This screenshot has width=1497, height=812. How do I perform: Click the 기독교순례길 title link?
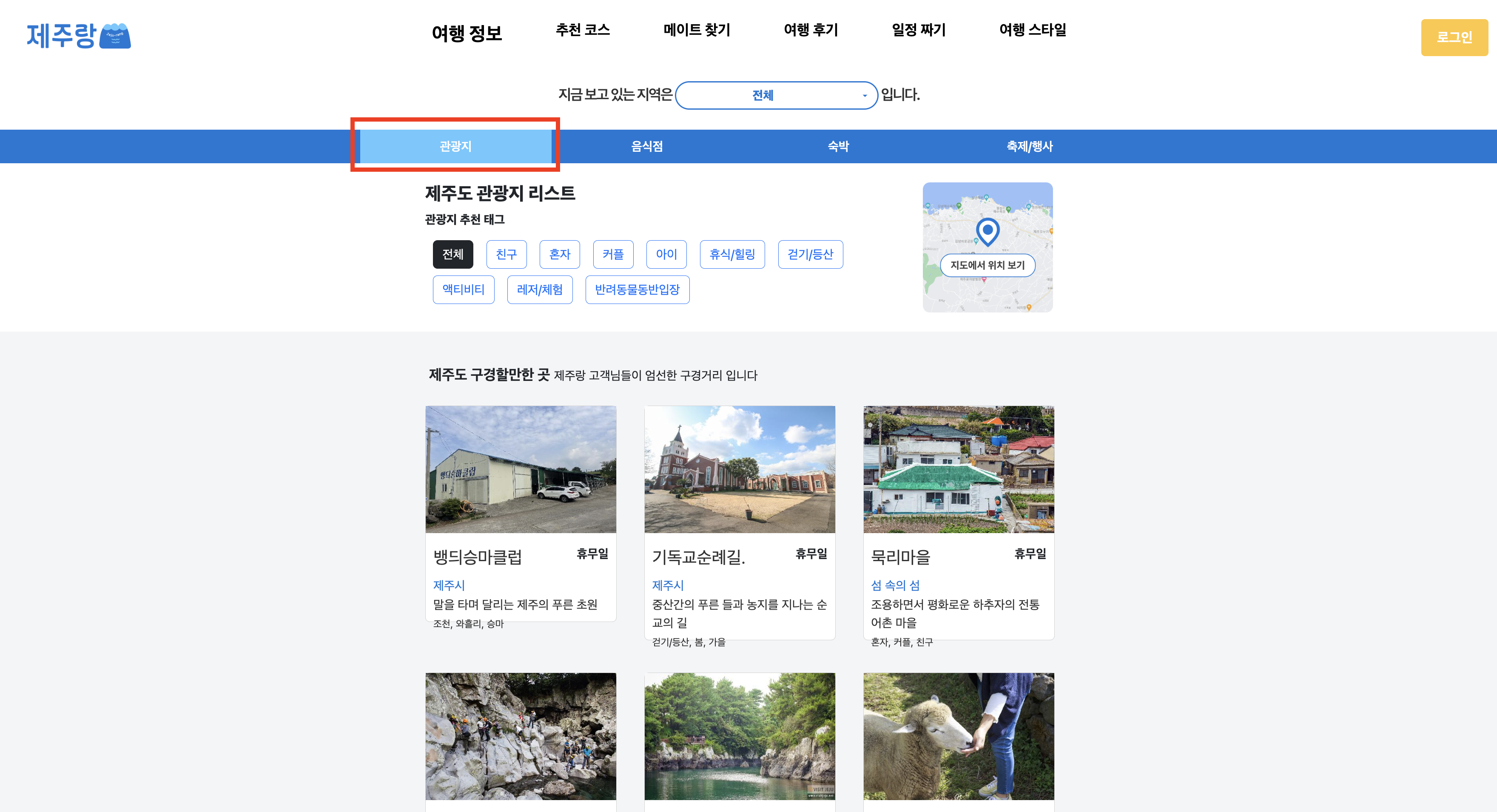coord(698,557)
